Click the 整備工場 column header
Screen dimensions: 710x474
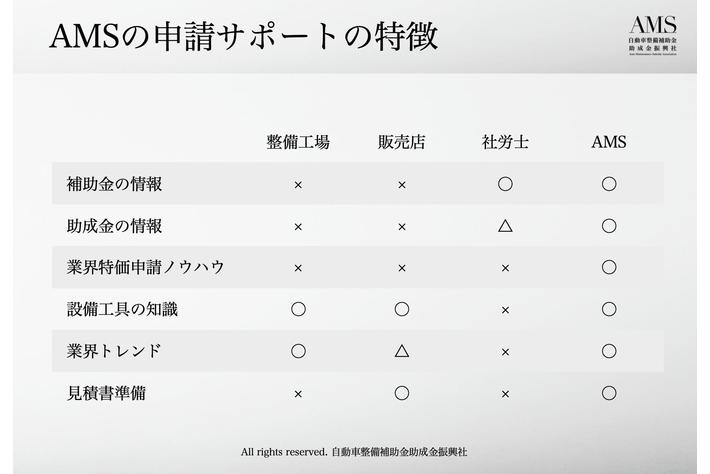click(x=298, y=142)
